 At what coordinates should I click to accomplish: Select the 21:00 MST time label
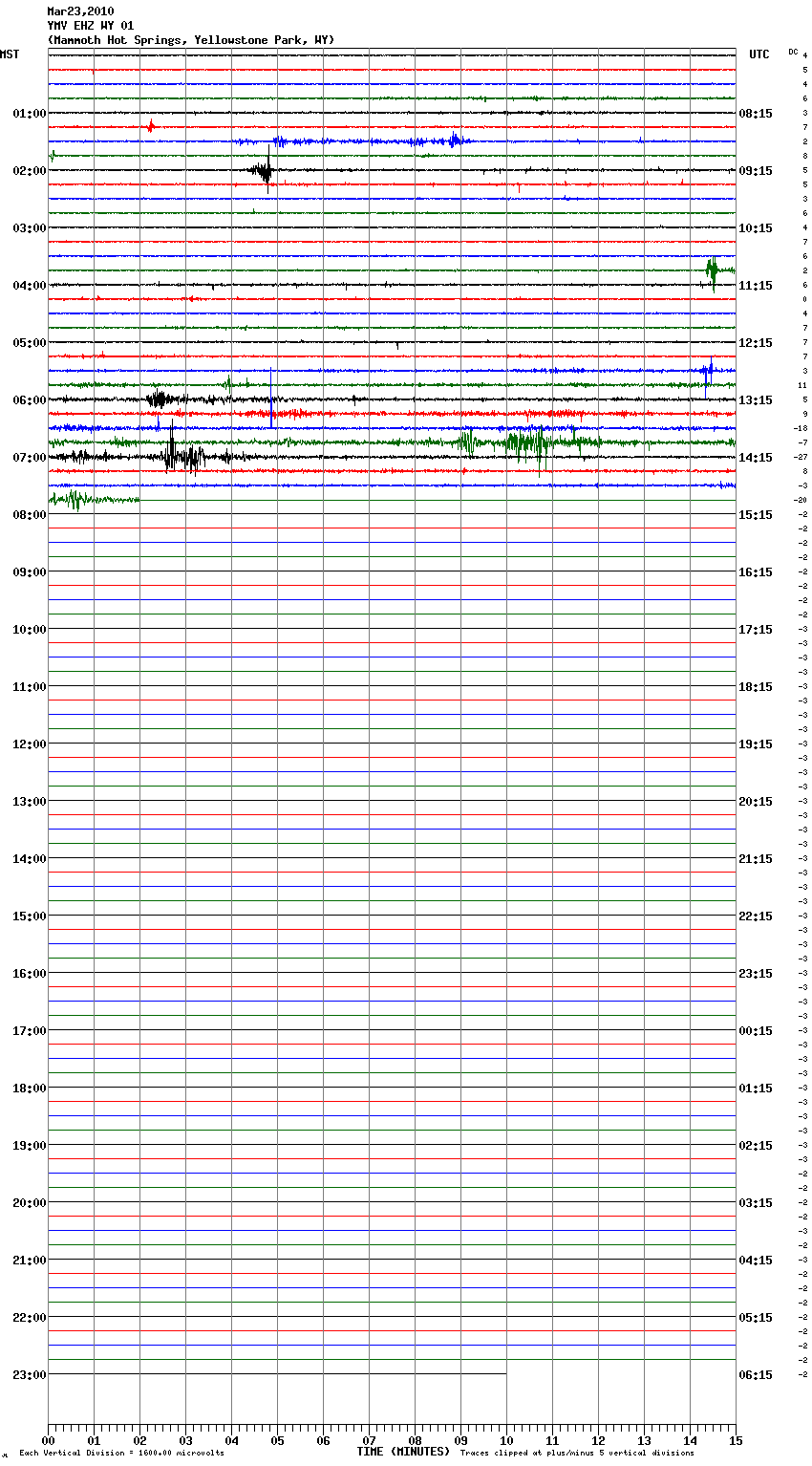(x=30, y=1261)
